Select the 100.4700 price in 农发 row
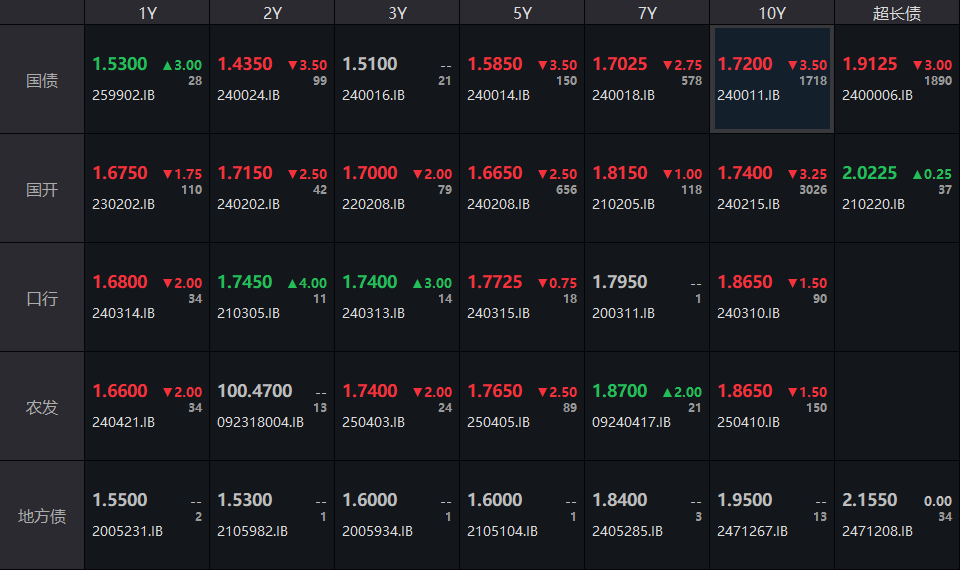The image size is (960, 570). click(255, 391)
